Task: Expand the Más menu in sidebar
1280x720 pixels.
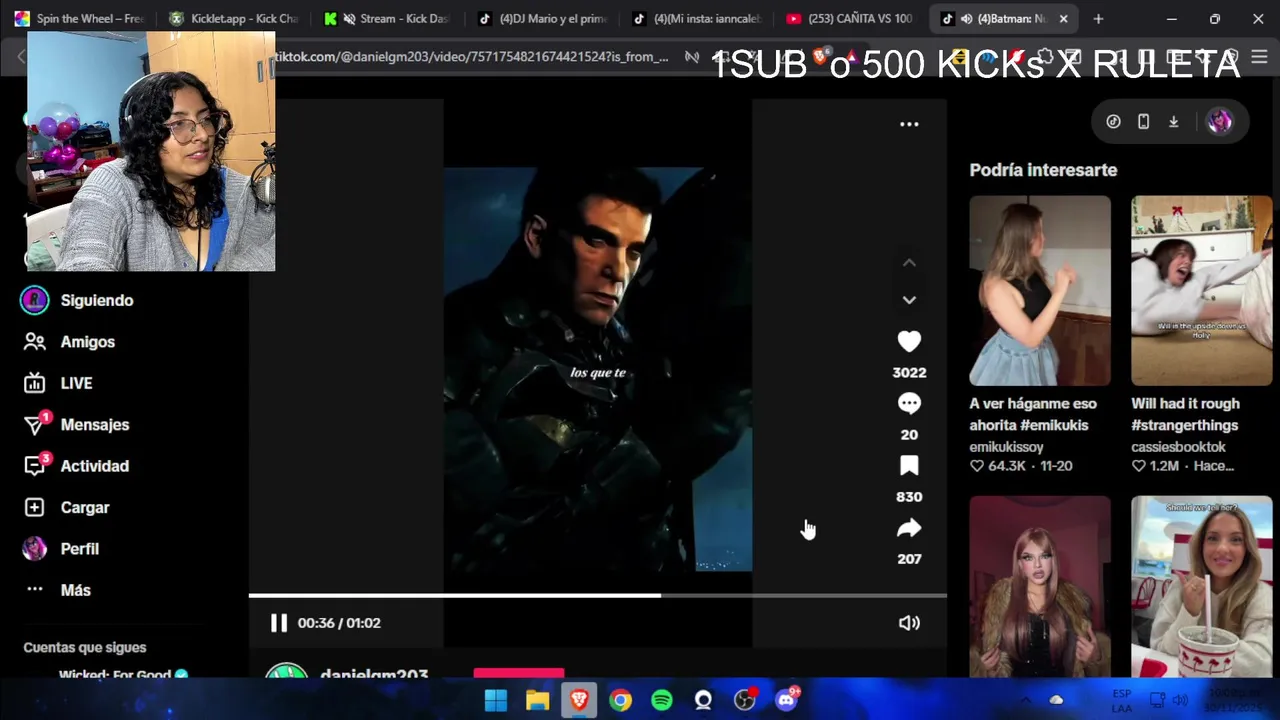Action: 76,590
